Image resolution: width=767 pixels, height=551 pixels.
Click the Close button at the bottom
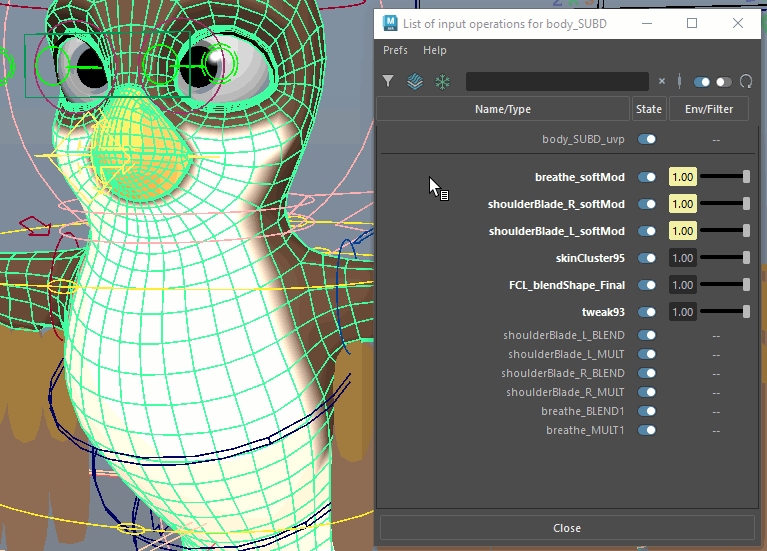[567, 528]
